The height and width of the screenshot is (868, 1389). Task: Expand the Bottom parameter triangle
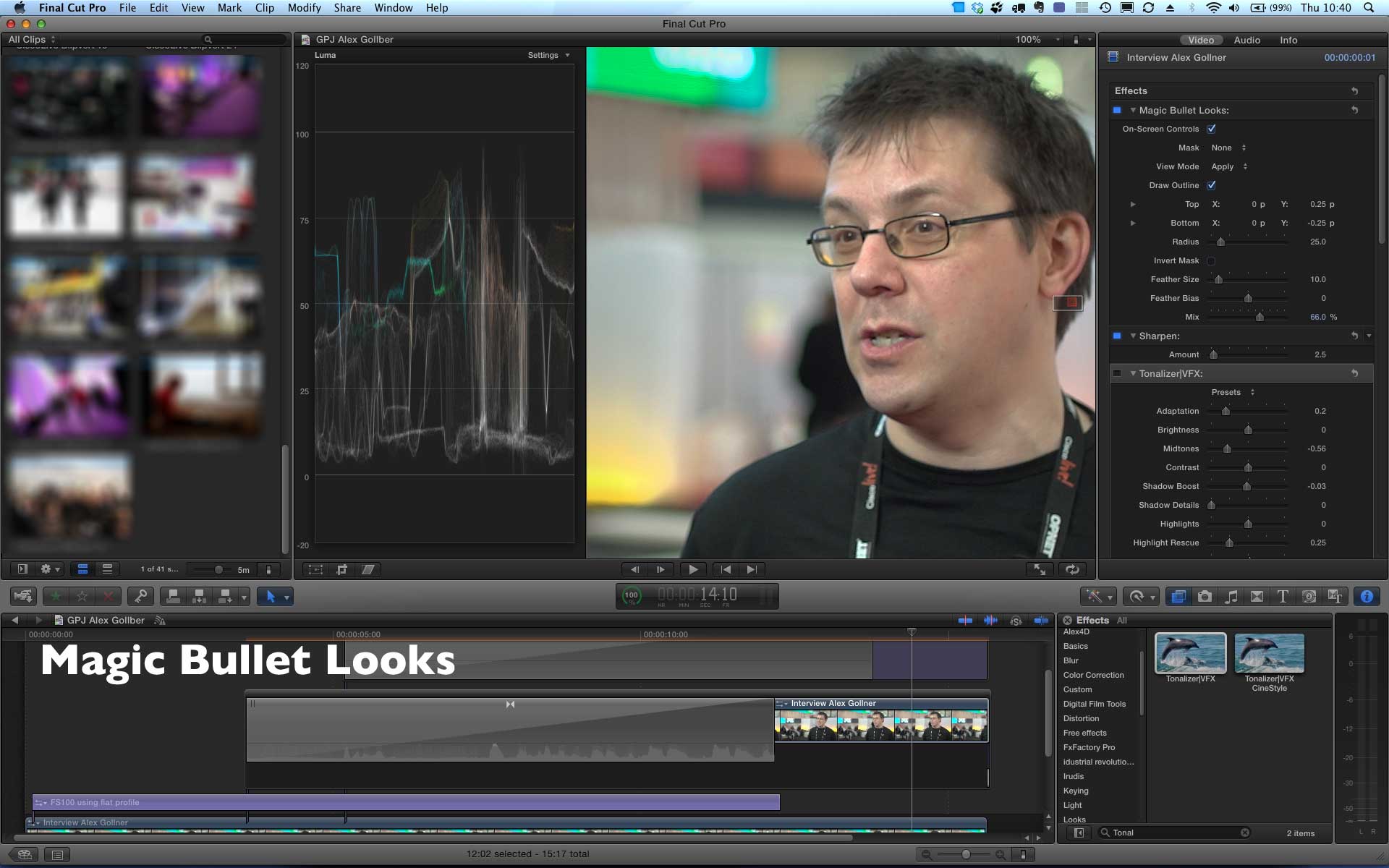coord(1133,224)
